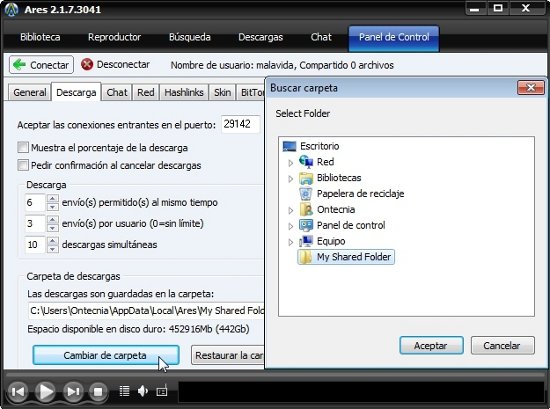Click the Red network icon in the tree
Image resolution: width=550 pixels, height=409 pixels.
pos(306,162)
